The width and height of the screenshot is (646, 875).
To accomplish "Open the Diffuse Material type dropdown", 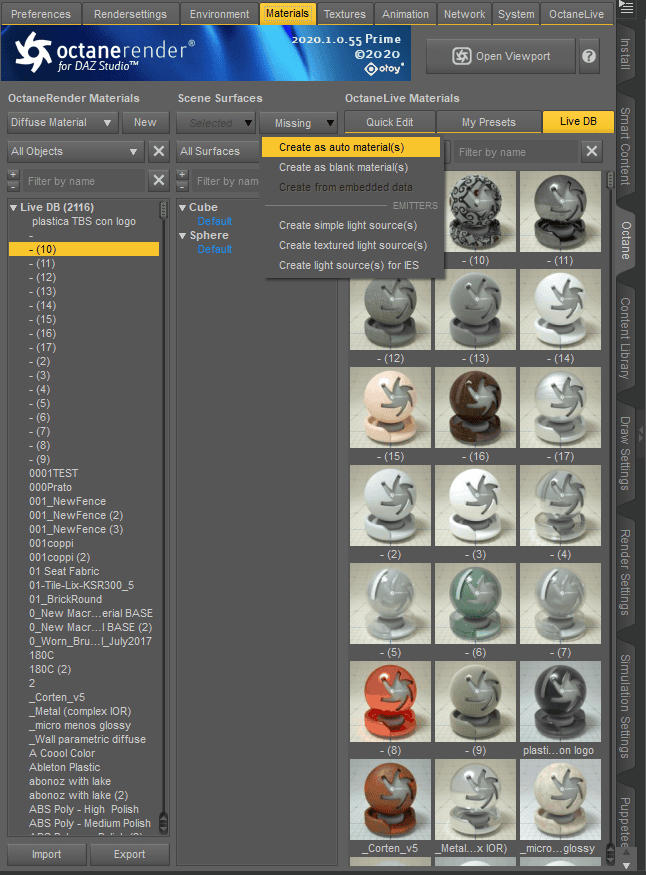I will point(62,122).
